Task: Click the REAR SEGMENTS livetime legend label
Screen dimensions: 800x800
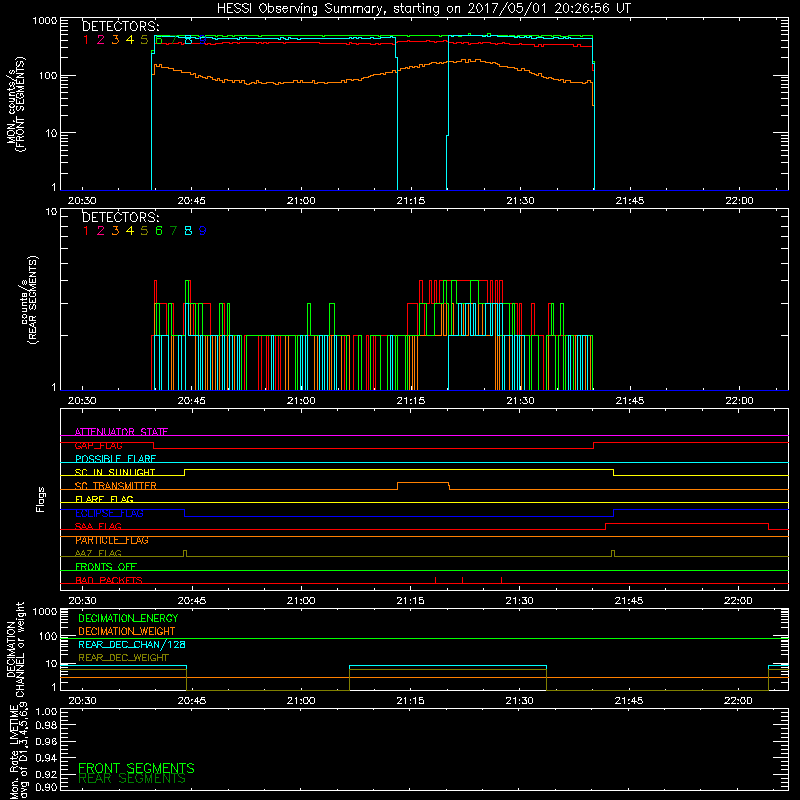Action: [x=132, y=779]
